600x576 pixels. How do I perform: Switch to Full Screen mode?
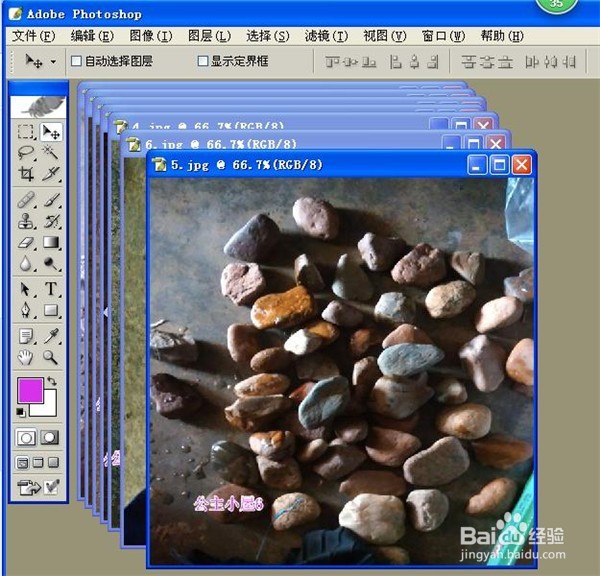(x=54, y=463)
